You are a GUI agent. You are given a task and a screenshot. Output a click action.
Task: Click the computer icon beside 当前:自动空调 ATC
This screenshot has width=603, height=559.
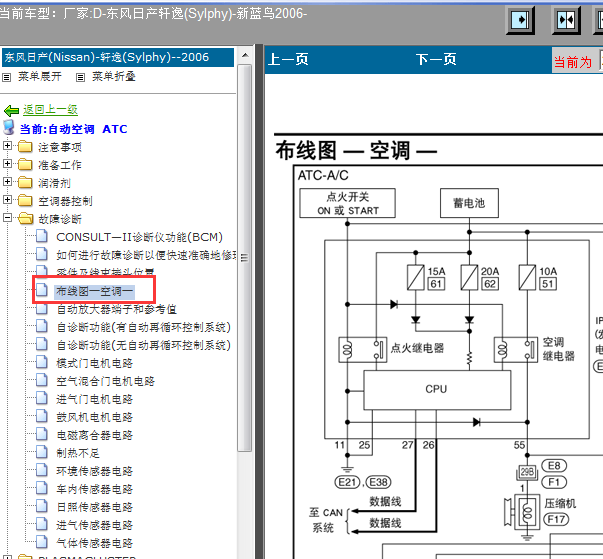(x=9, y=127)
